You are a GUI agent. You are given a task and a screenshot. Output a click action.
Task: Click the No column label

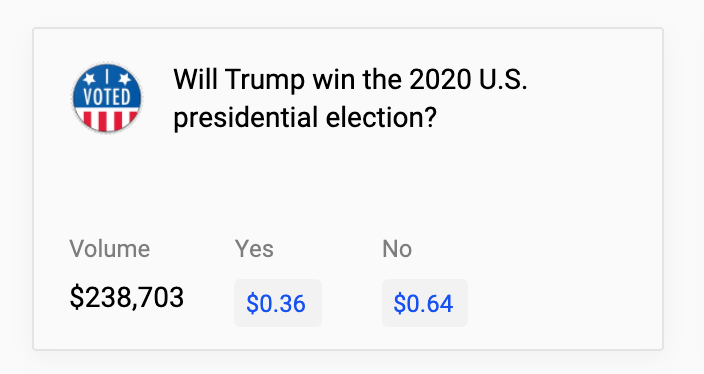[x=397, y=249]
